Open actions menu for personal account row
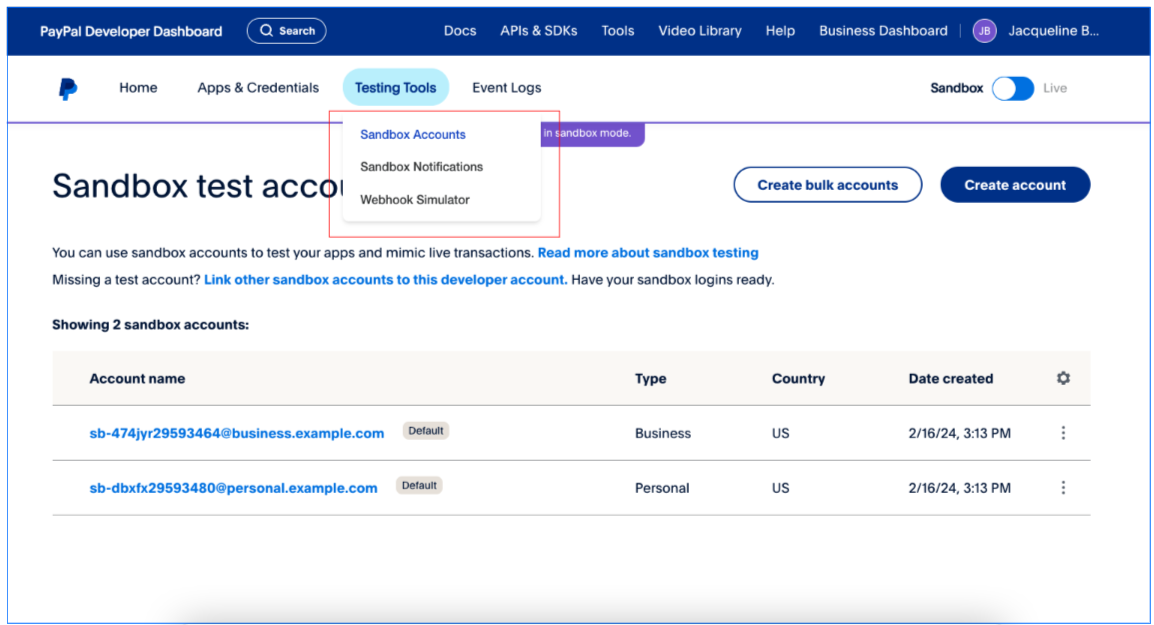This screenshot has height=625, width=1154. click(1063, 488)
